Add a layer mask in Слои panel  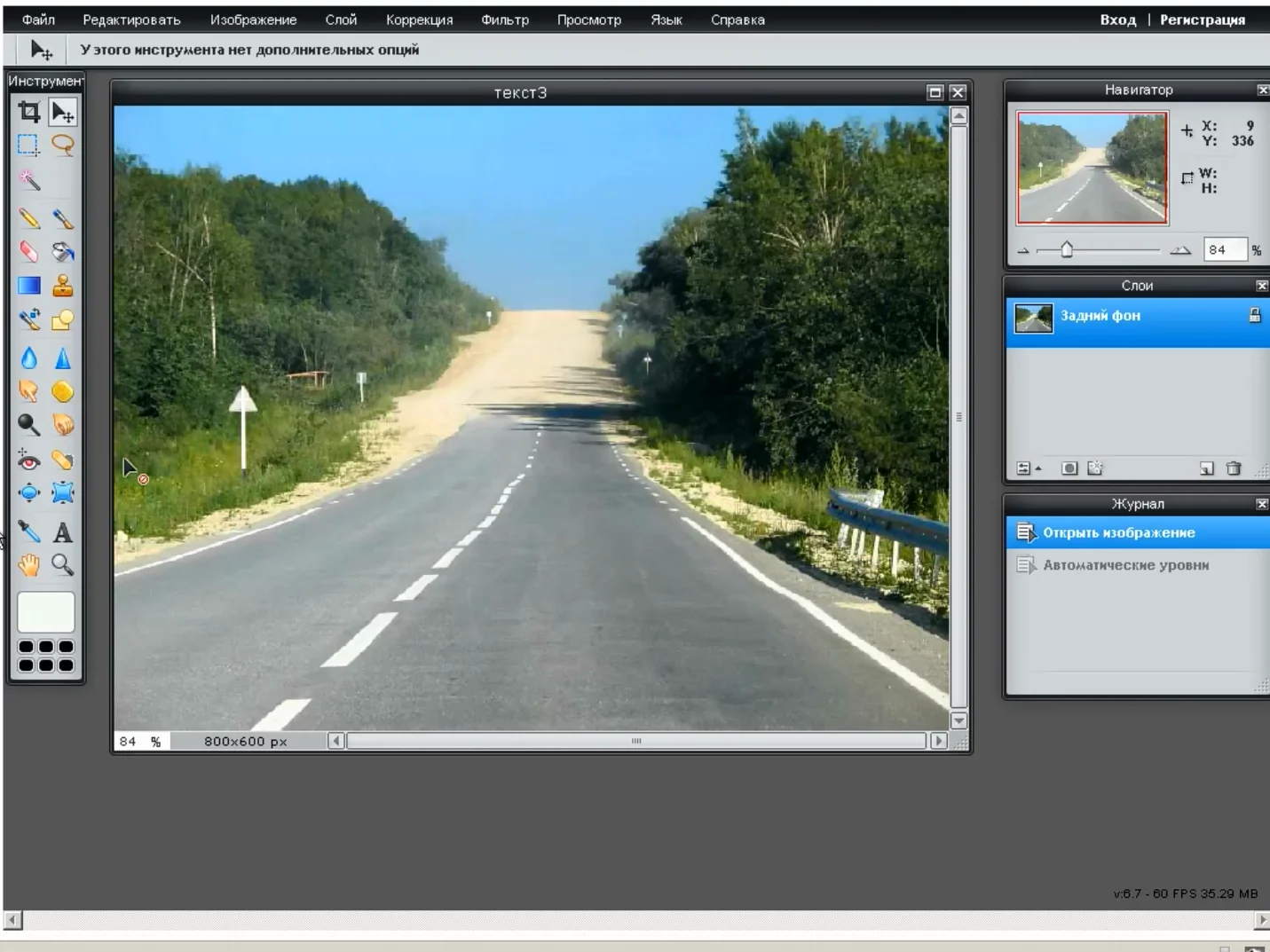coord(1069,468)
